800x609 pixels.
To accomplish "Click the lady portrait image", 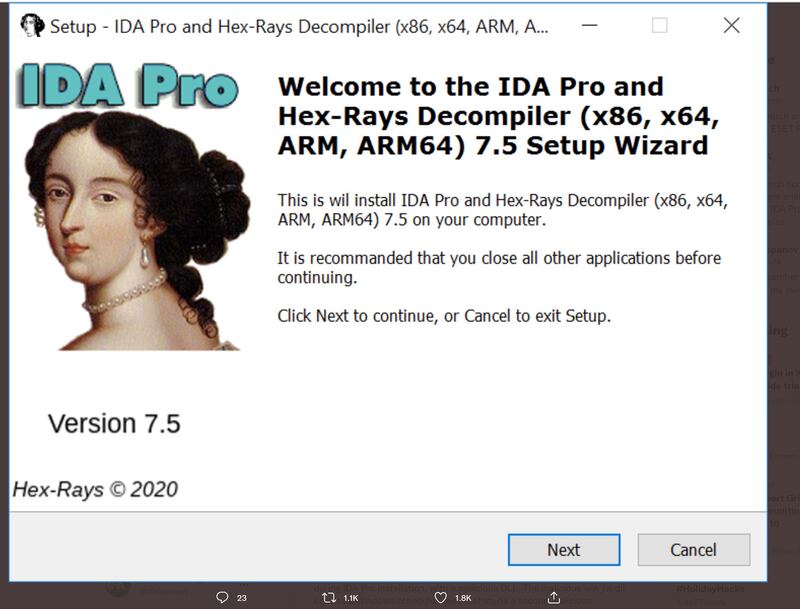I will [x=137, y=231].
